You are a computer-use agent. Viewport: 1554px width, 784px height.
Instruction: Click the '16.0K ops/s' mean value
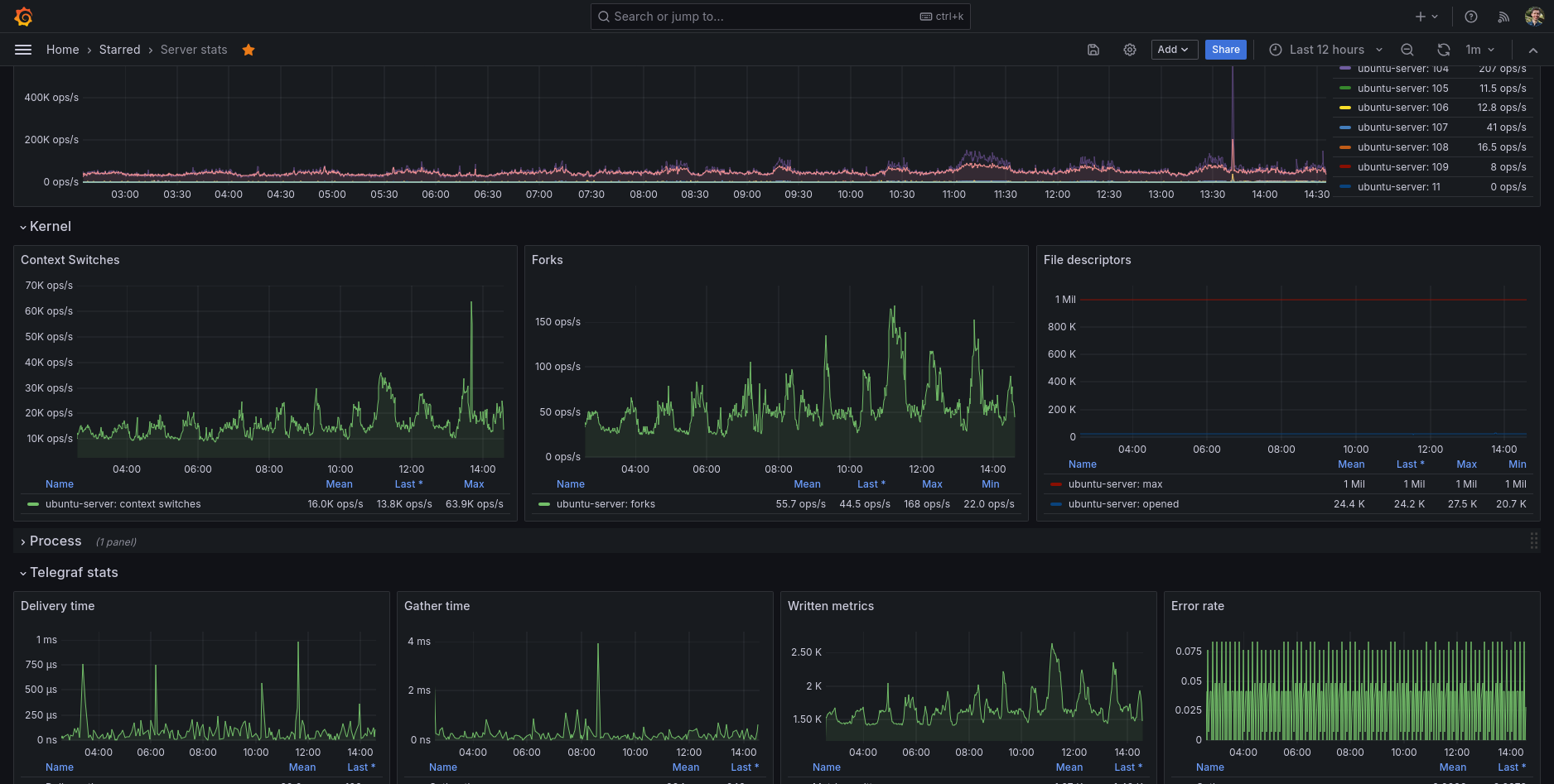click(335, 504)
